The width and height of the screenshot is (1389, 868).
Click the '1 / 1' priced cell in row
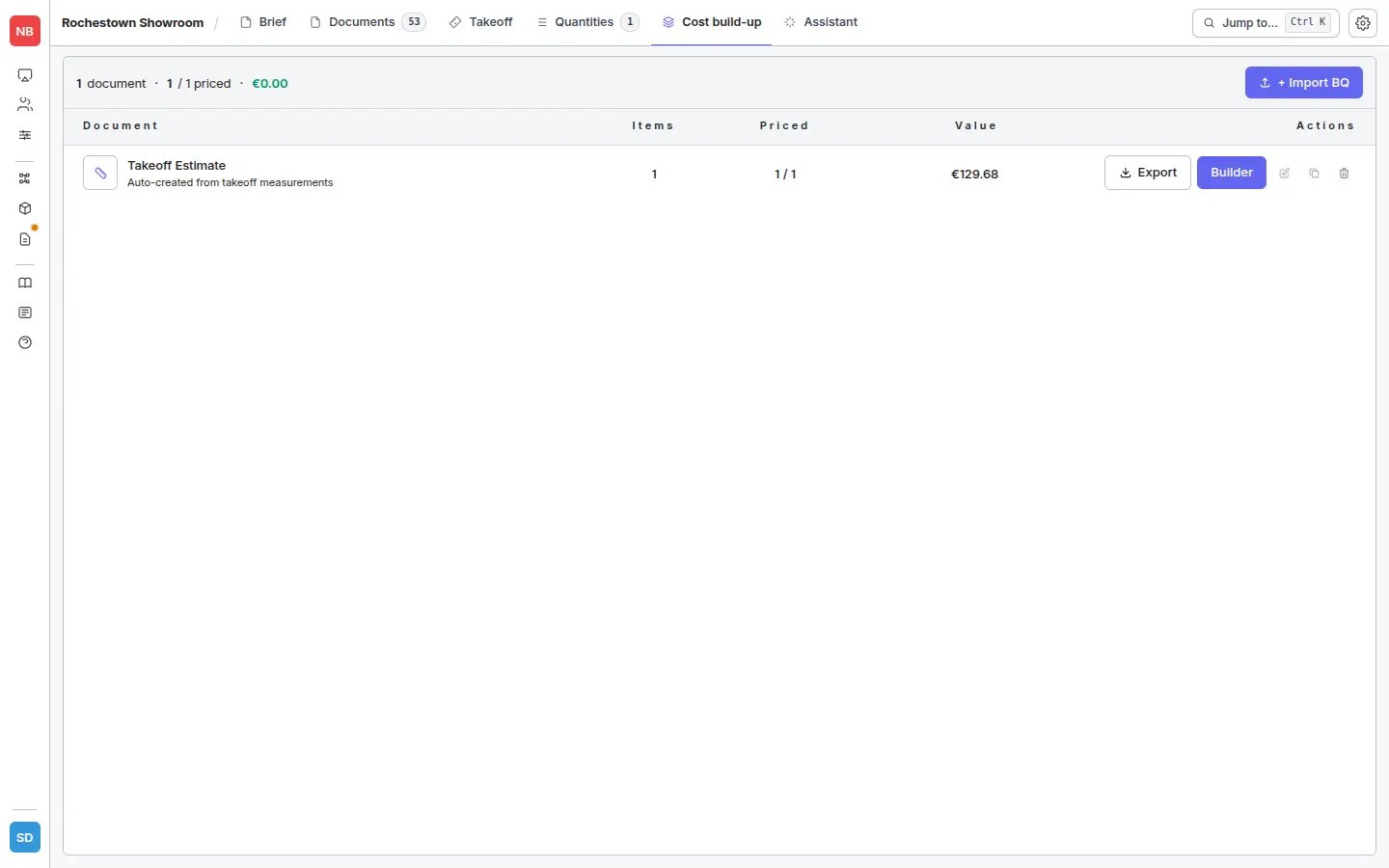(x=785, y=175)
